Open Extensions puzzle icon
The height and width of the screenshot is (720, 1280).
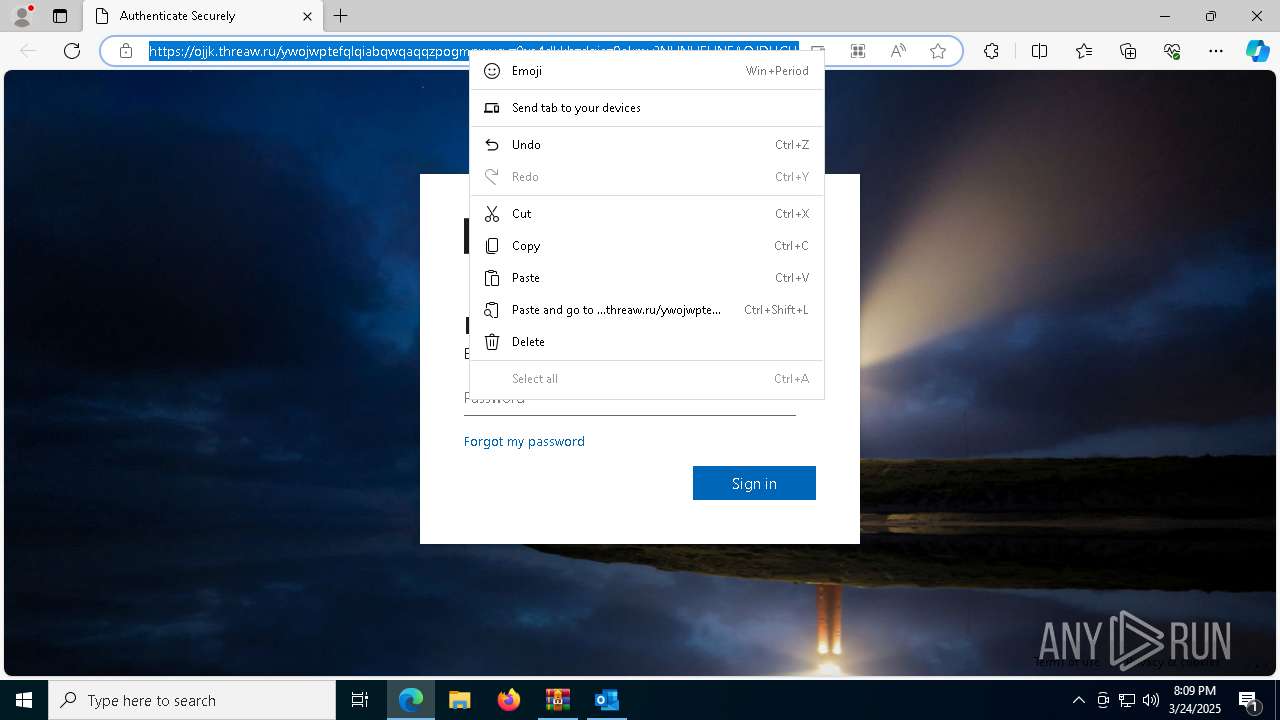click(991, 51)
